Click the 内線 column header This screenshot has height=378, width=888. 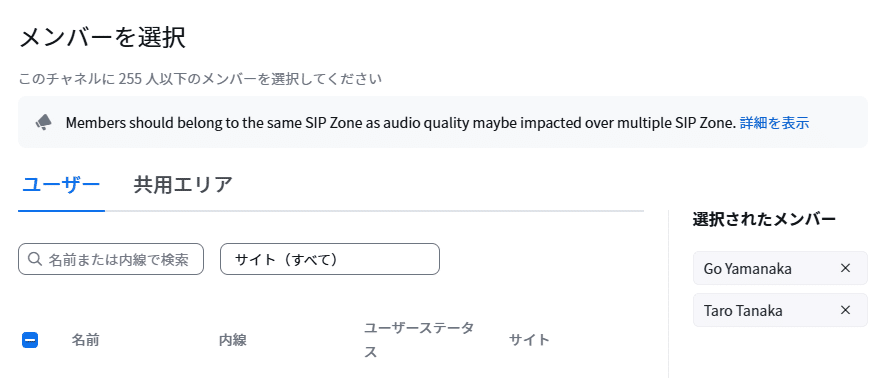click(x=233, y=340)
